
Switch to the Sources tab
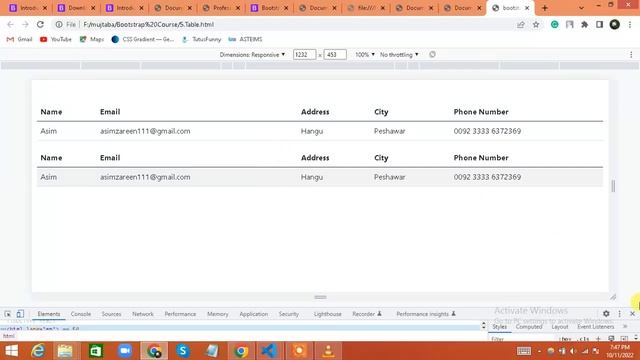click(111, 314)
